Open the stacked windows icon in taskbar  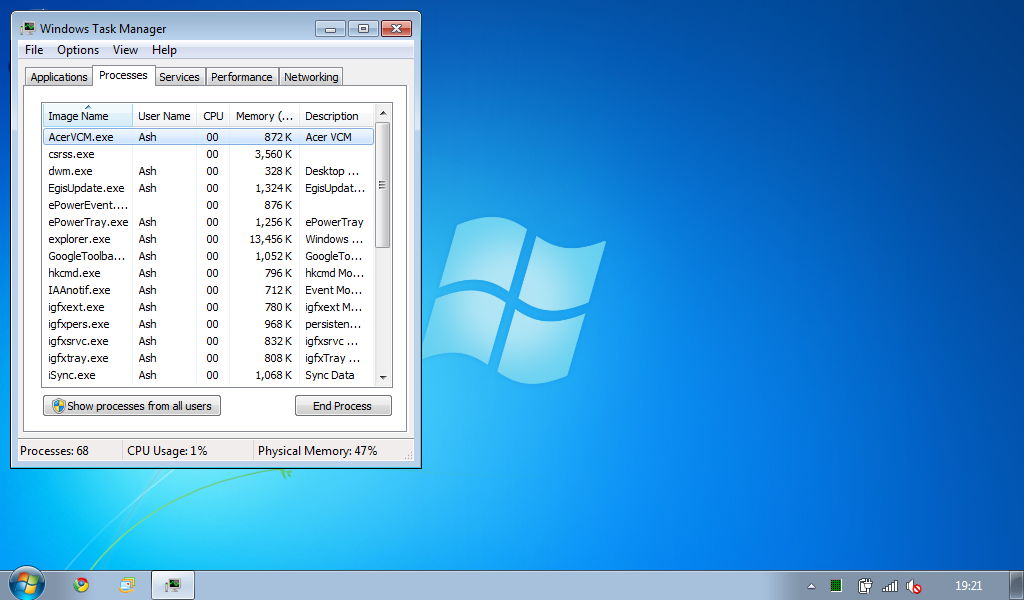coord(127,585)
